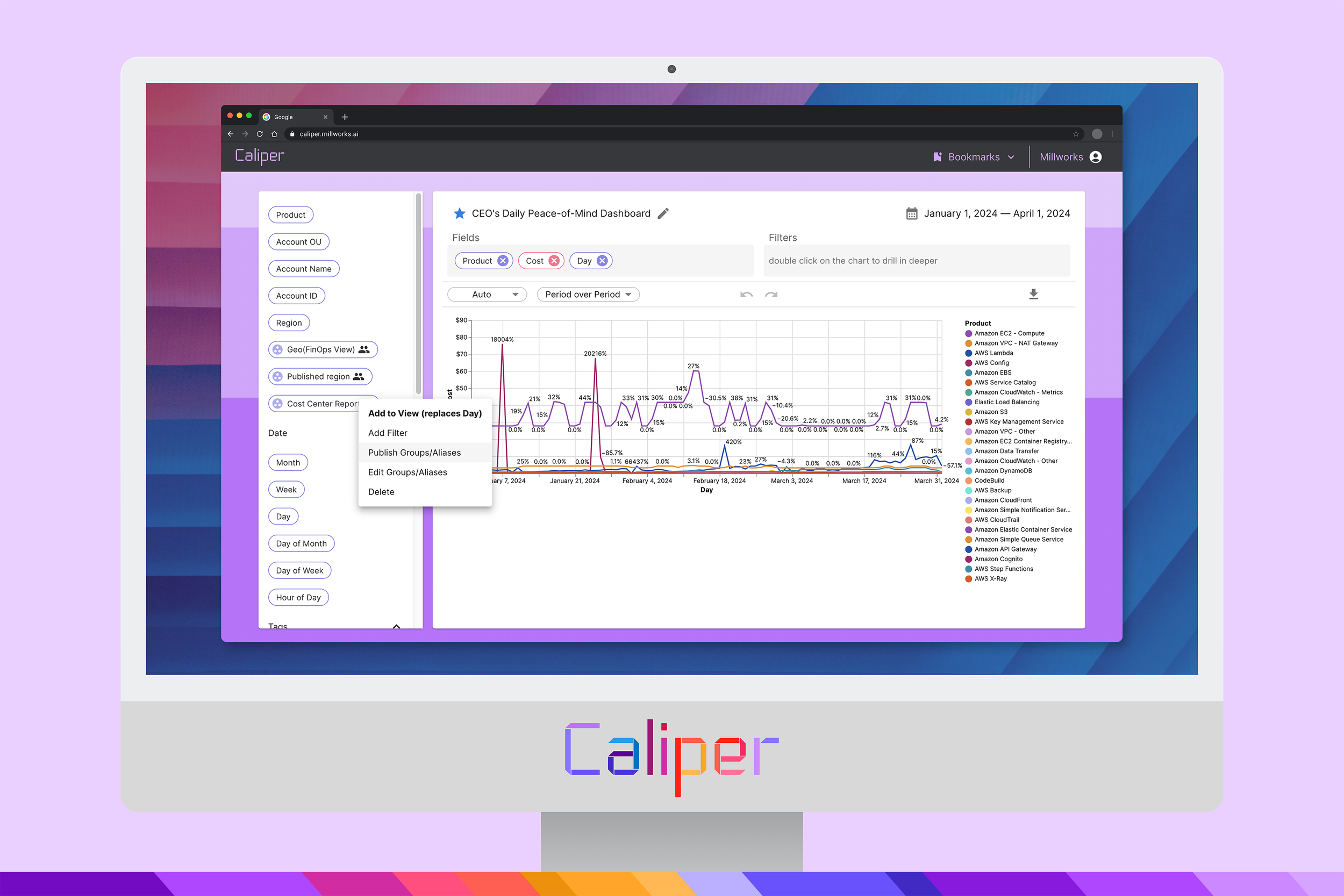Choose Add Filter from context menu

(x=425, y=433)
